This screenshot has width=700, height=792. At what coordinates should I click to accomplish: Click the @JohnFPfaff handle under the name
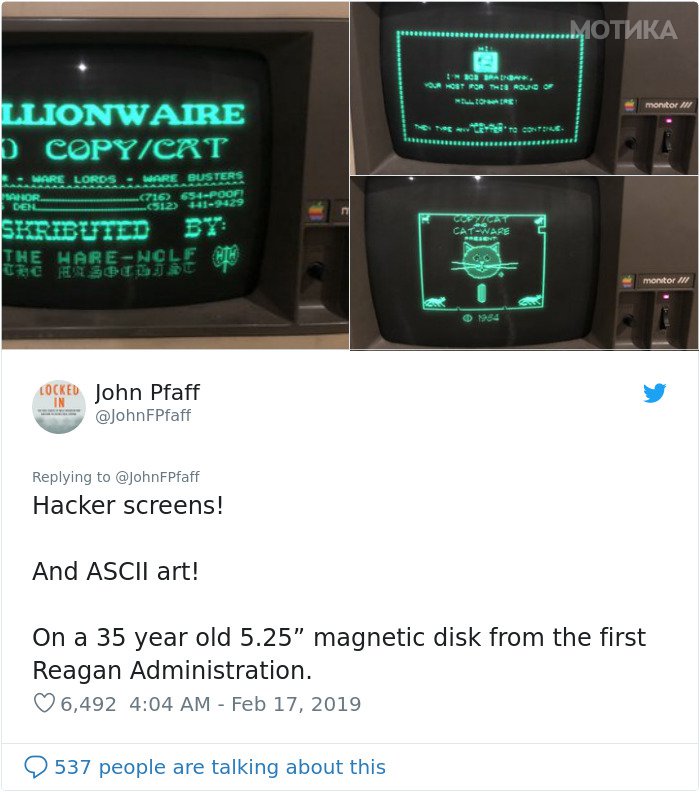coord(143,415)
